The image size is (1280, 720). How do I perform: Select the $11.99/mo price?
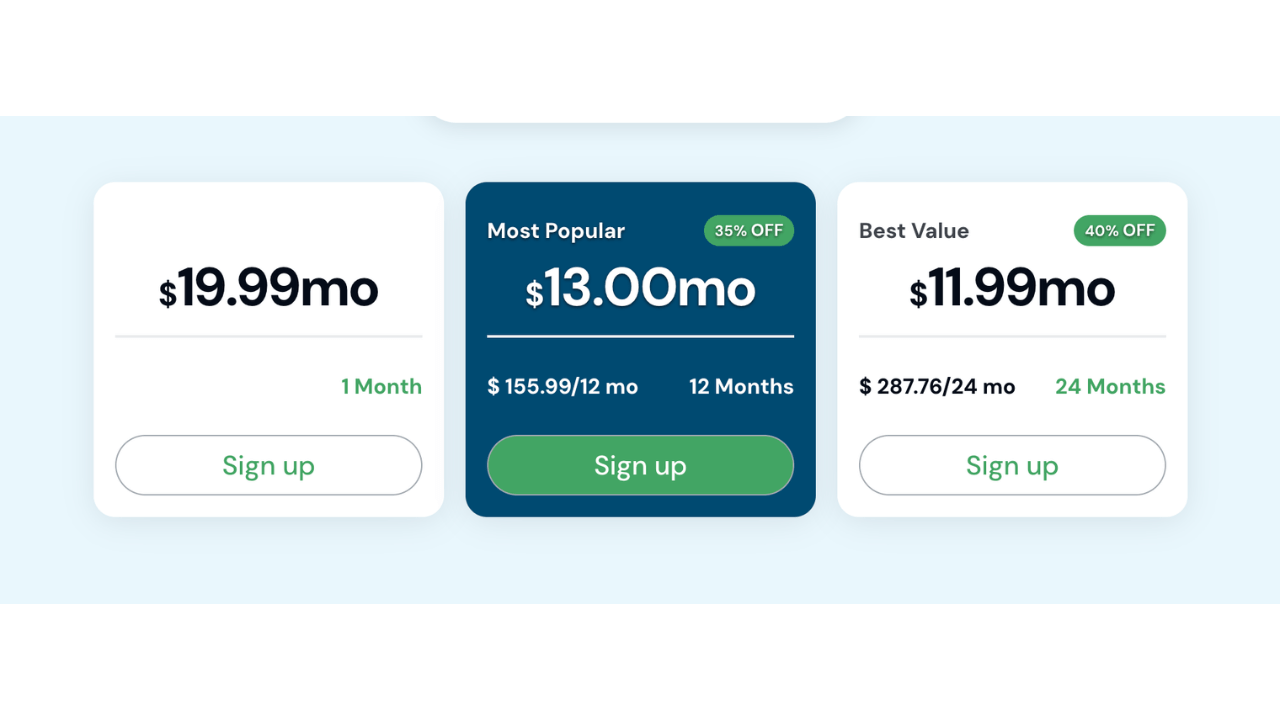pyautogui.click(x=1012, y=288)
